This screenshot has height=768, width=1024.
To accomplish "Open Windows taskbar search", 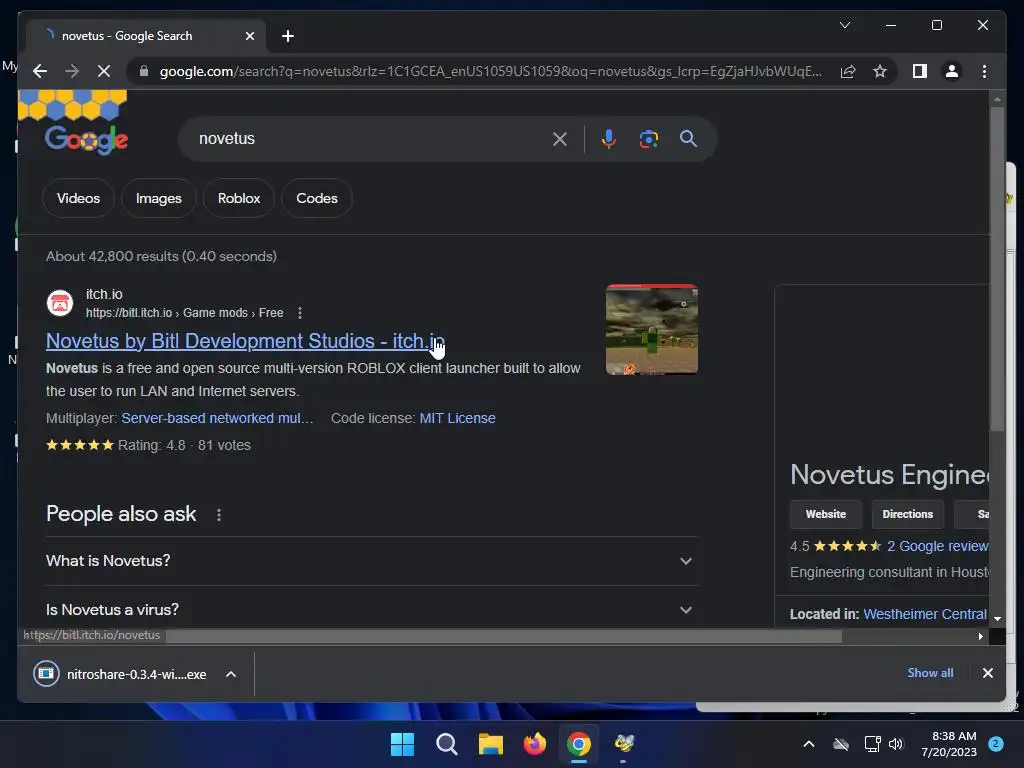I will pyautogui.click(x=447, y=744).
